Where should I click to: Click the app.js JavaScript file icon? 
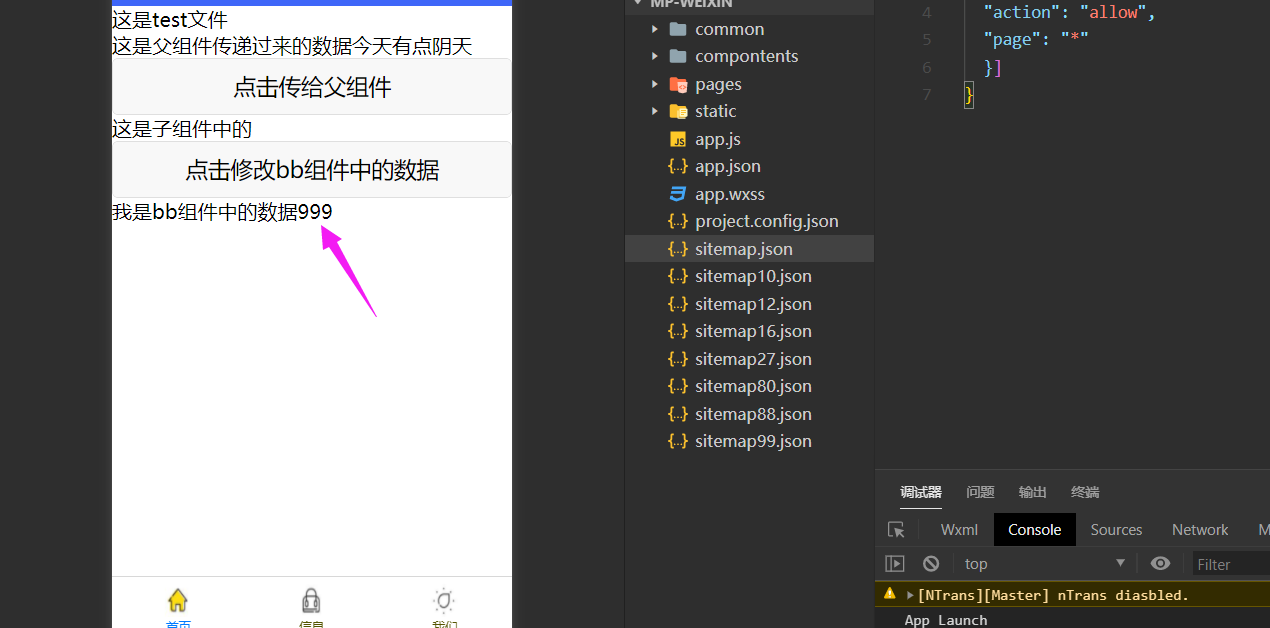click(678, 138)
